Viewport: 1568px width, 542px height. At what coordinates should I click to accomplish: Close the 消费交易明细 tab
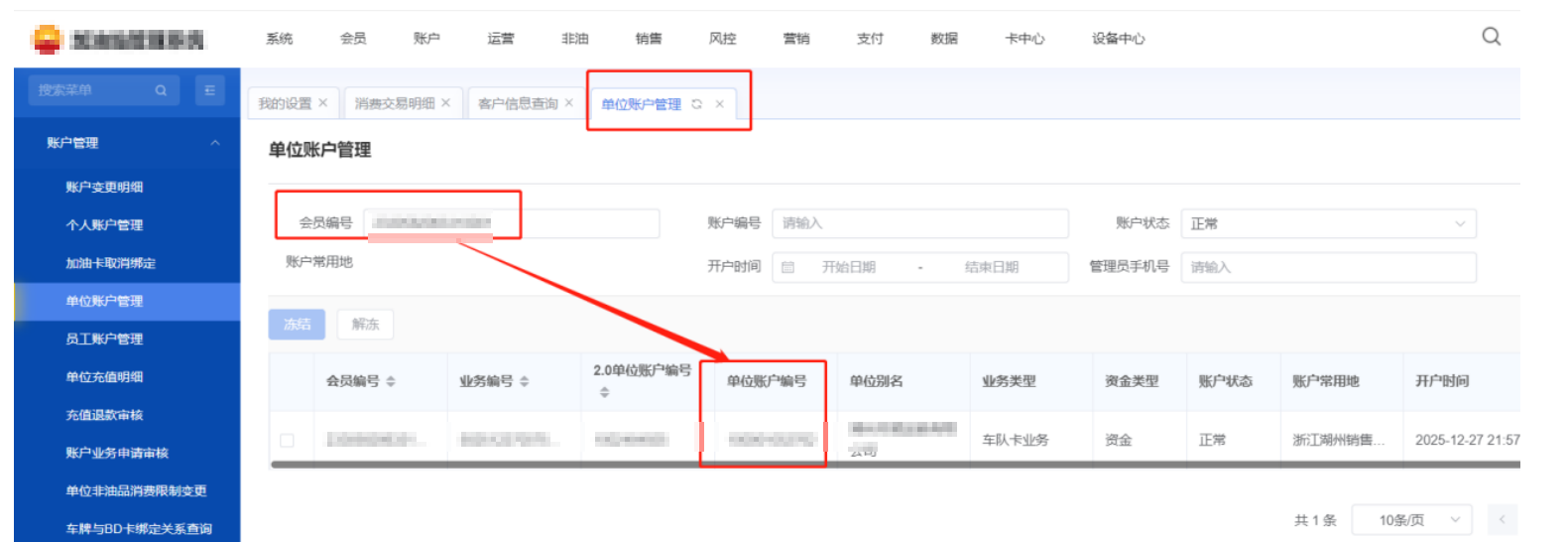tap(446, 103)
